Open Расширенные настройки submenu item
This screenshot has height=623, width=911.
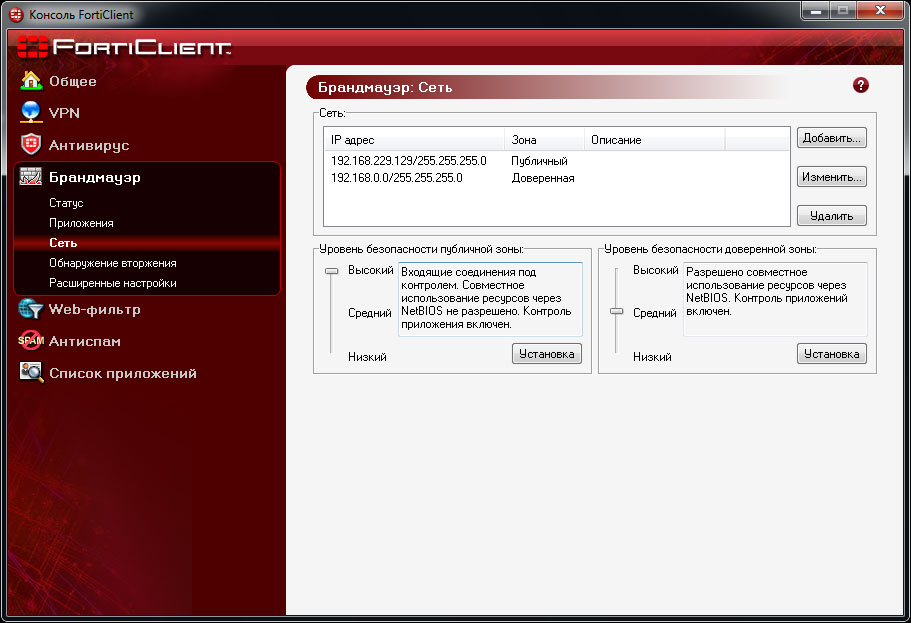113,283
